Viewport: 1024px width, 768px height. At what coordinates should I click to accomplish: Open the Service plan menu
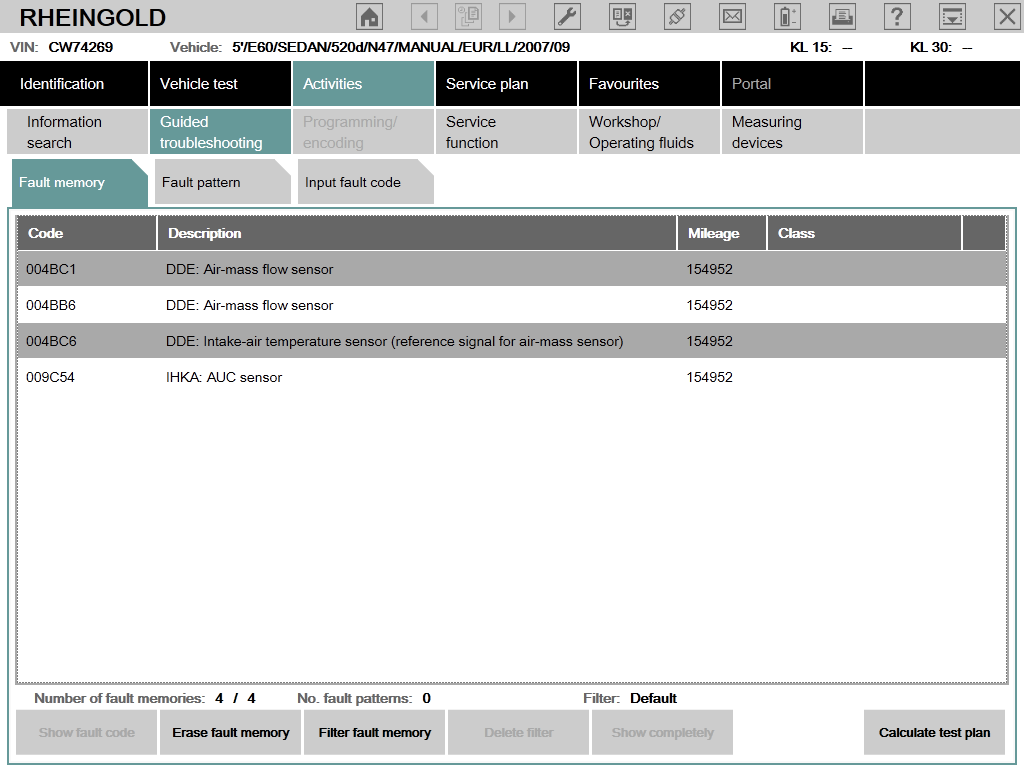click(506, 84)
